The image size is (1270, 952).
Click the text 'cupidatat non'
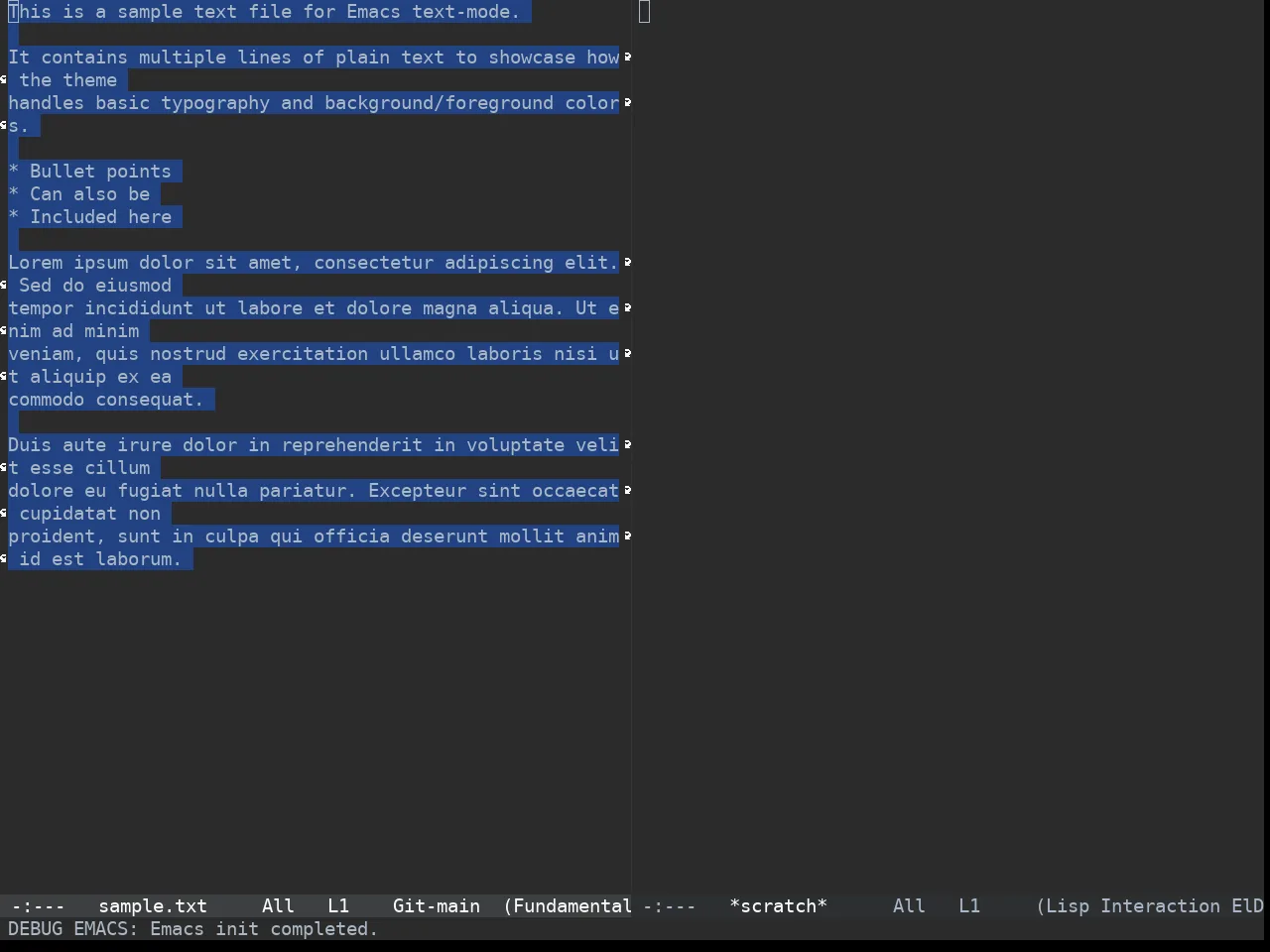[89, 514]
